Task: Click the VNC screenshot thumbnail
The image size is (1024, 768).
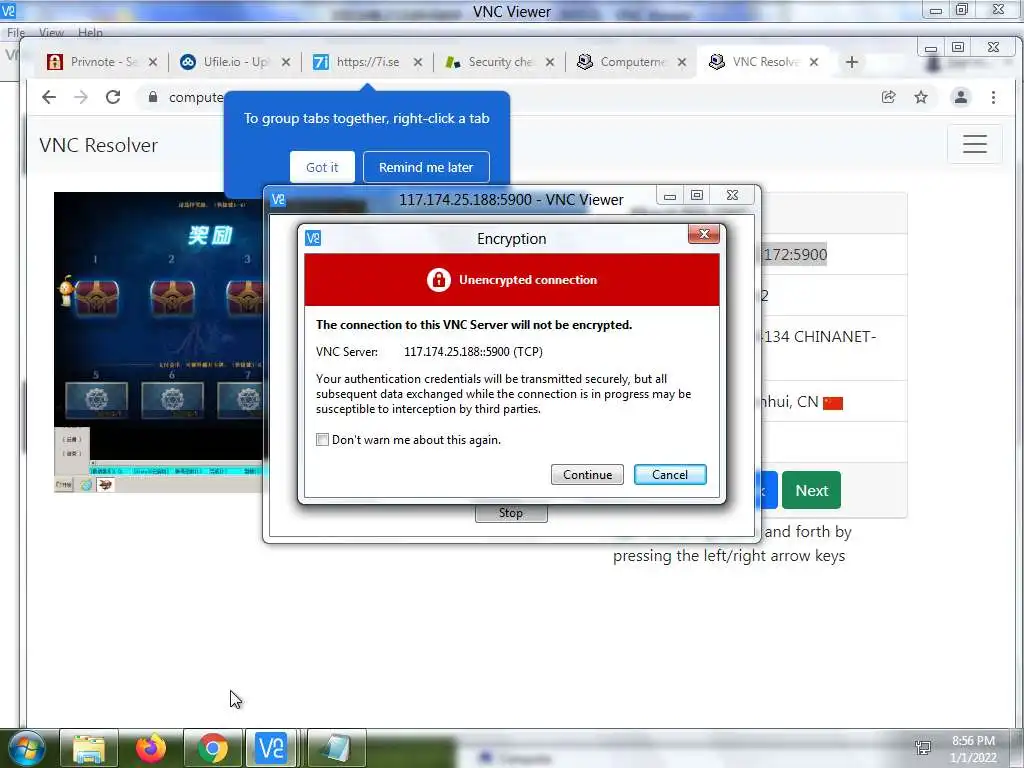Action: coord(160,342)
